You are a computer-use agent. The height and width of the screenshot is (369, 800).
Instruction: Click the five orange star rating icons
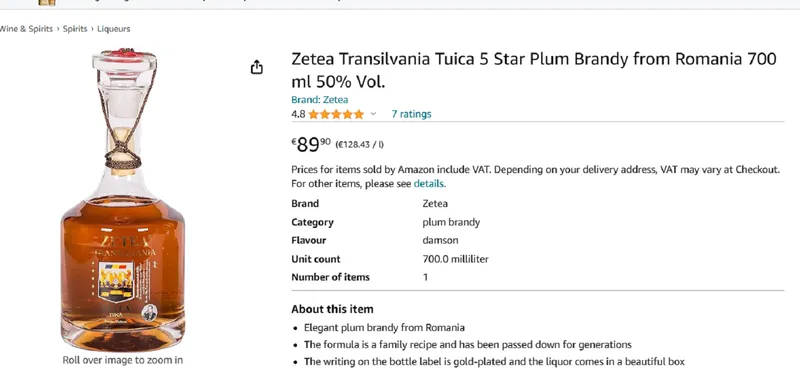[336, 114]
